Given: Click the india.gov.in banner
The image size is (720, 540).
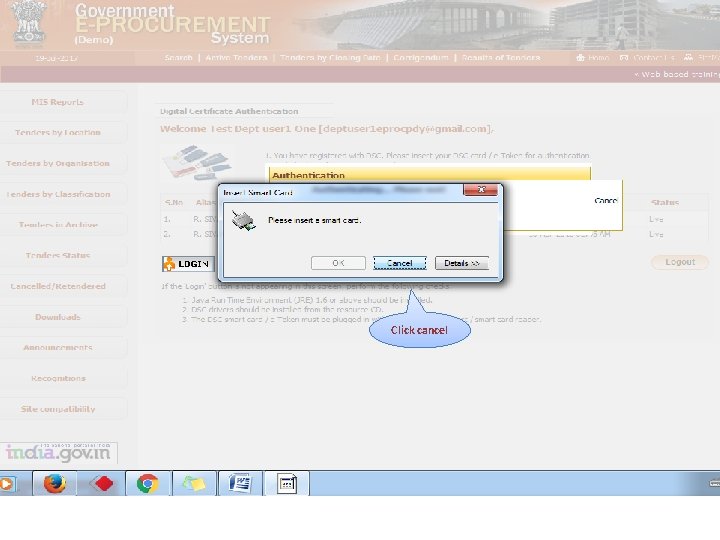Looking at the screenshot, I should tap(58, 453).
